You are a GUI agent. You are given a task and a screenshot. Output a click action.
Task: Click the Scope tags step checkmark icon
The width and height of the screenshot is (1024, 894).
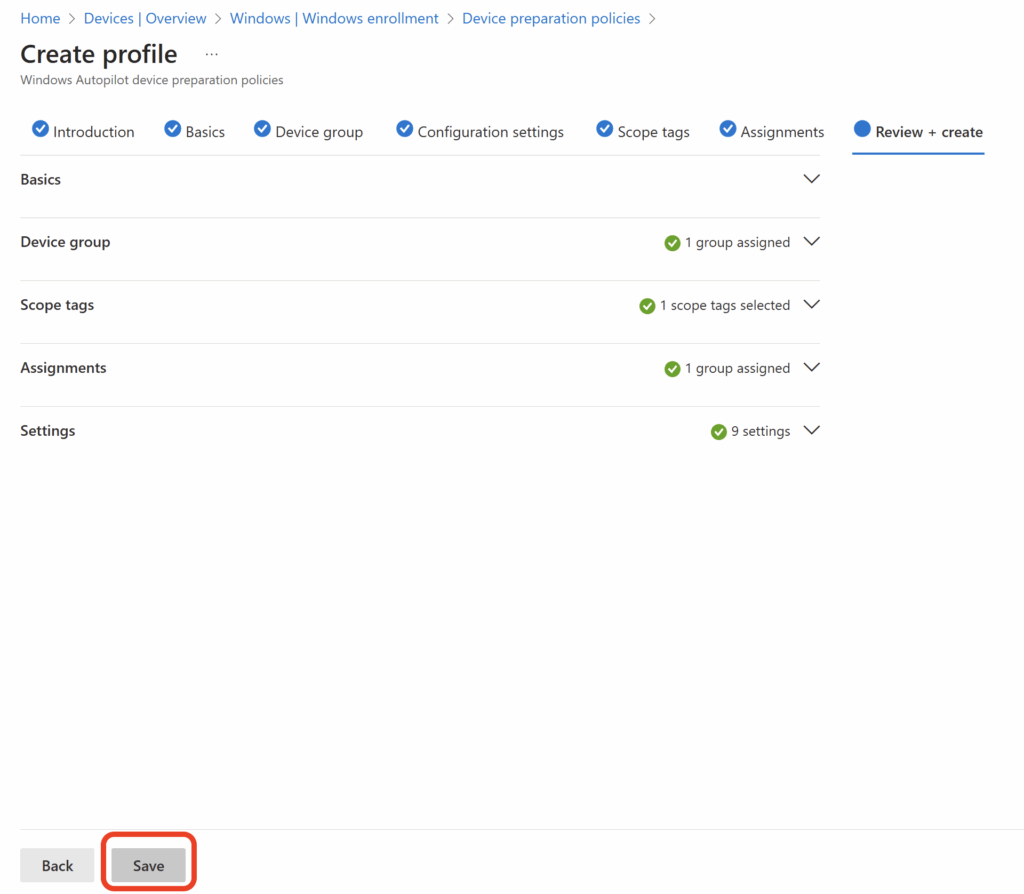tap(605, 129)
